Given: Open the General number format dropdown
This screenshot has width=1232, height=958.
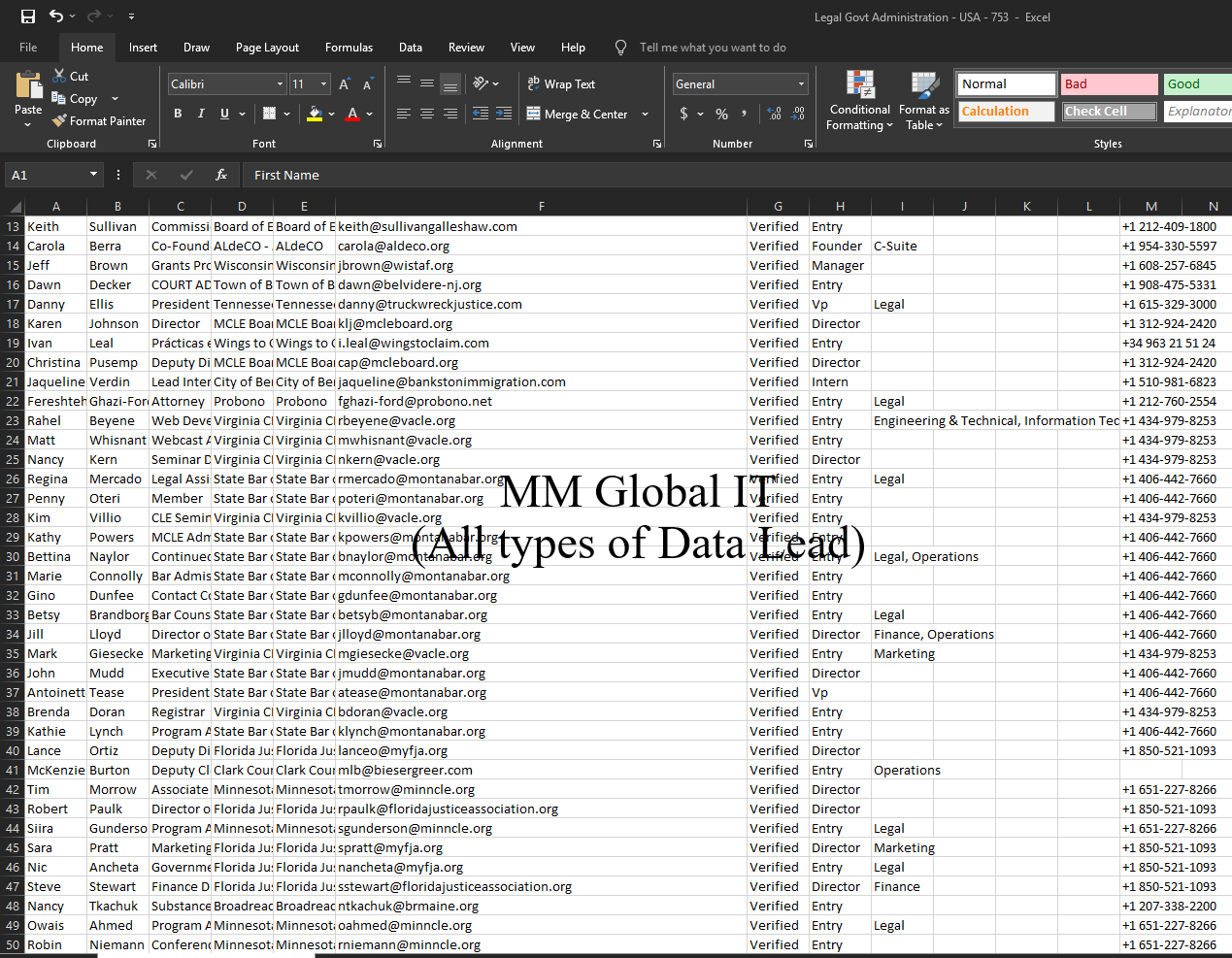Looking at the screenshot, I should [x=801, y=84].
